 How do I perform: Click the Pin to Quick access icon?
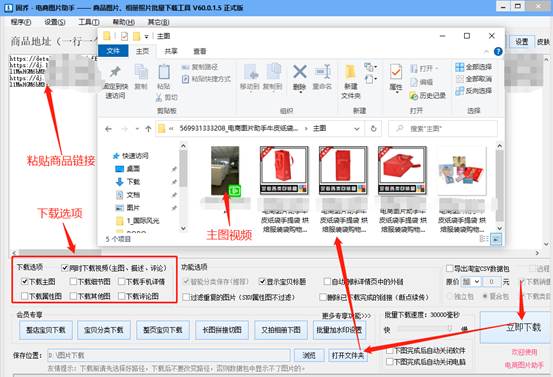(x=115, y=72)
